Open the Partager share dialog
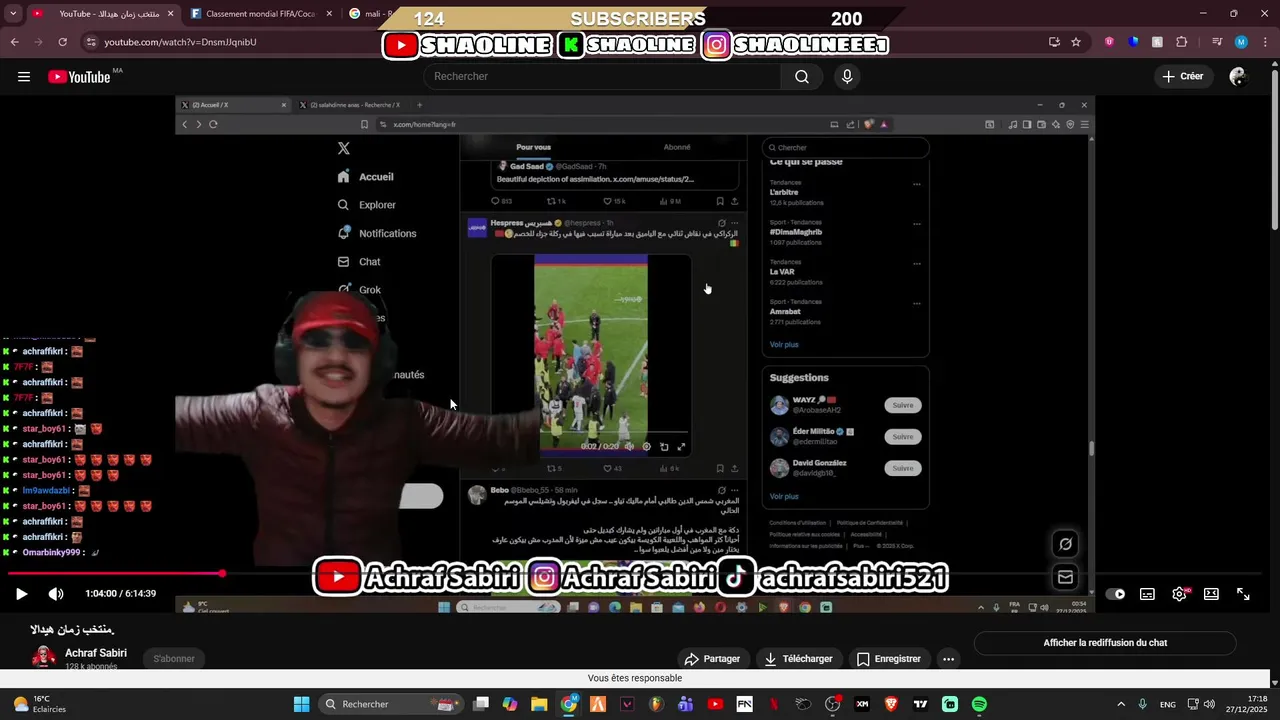Viewport: 1280px width, 720px height. (712, 659)
